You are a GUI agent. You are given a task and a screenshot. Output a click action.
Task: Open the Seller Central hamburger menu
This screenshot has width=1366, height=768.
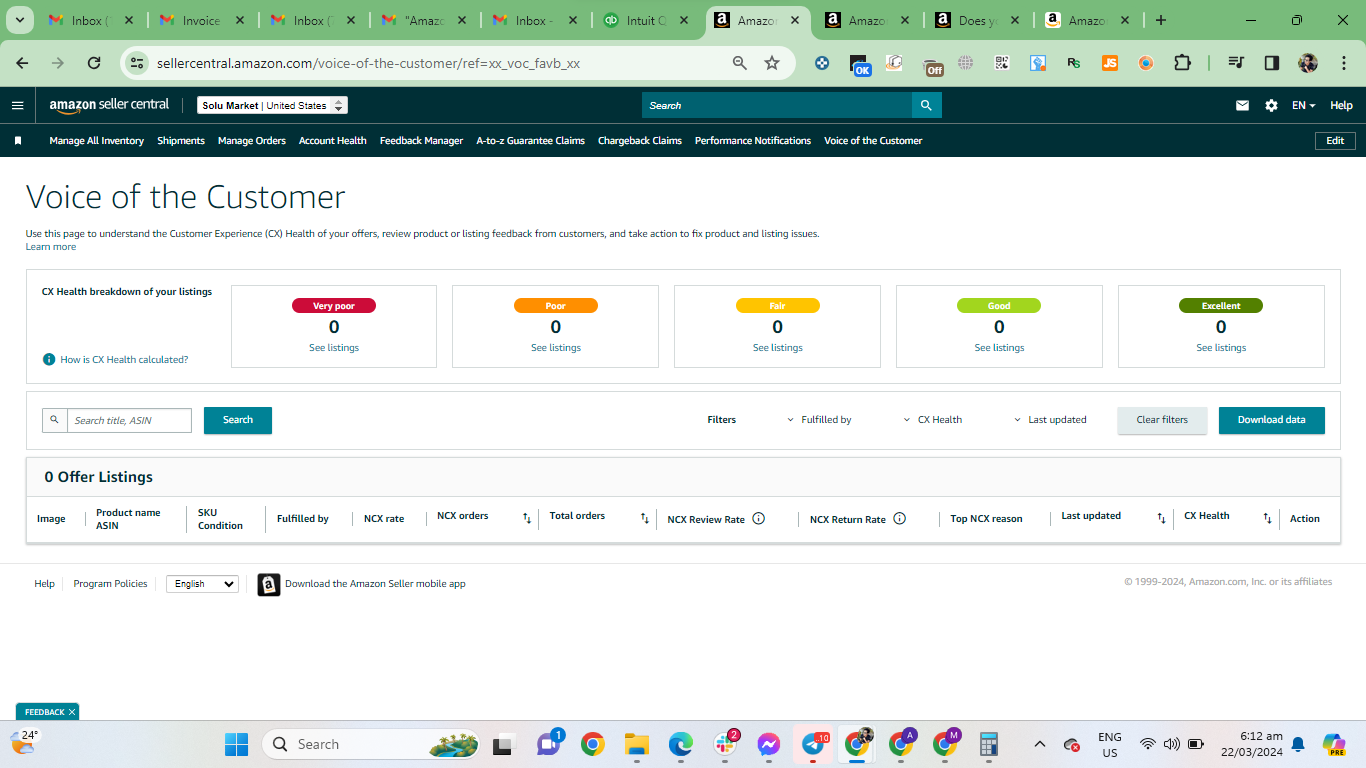pyautogui.click(x=17, y=105)
